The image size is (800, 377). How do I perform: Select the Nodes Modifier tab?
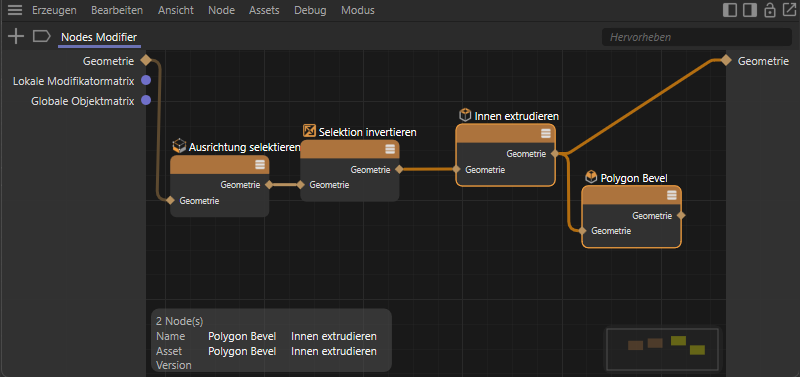click(x=99, y=37)
